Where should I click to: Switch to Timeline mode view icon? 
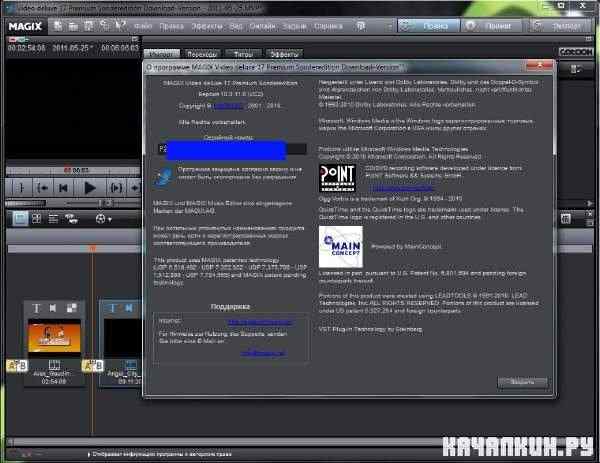tap(53, 219)
